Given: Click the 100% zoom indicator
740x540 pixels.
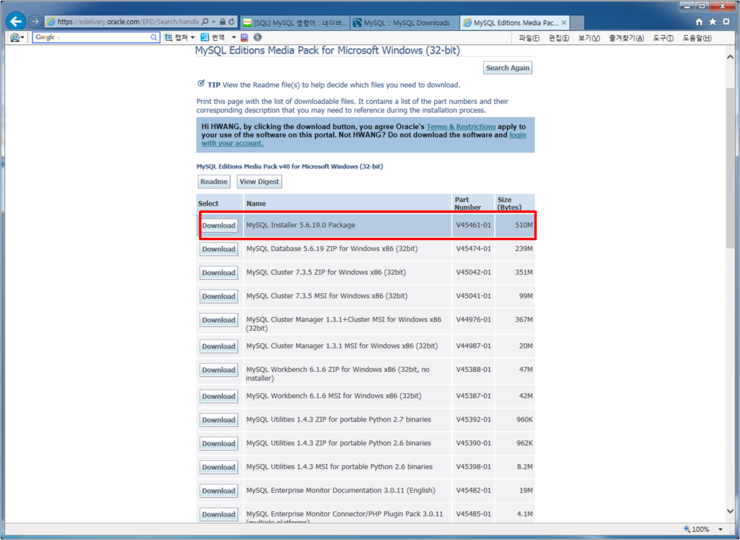Looking at the screenshot, I should coord(700,529).
